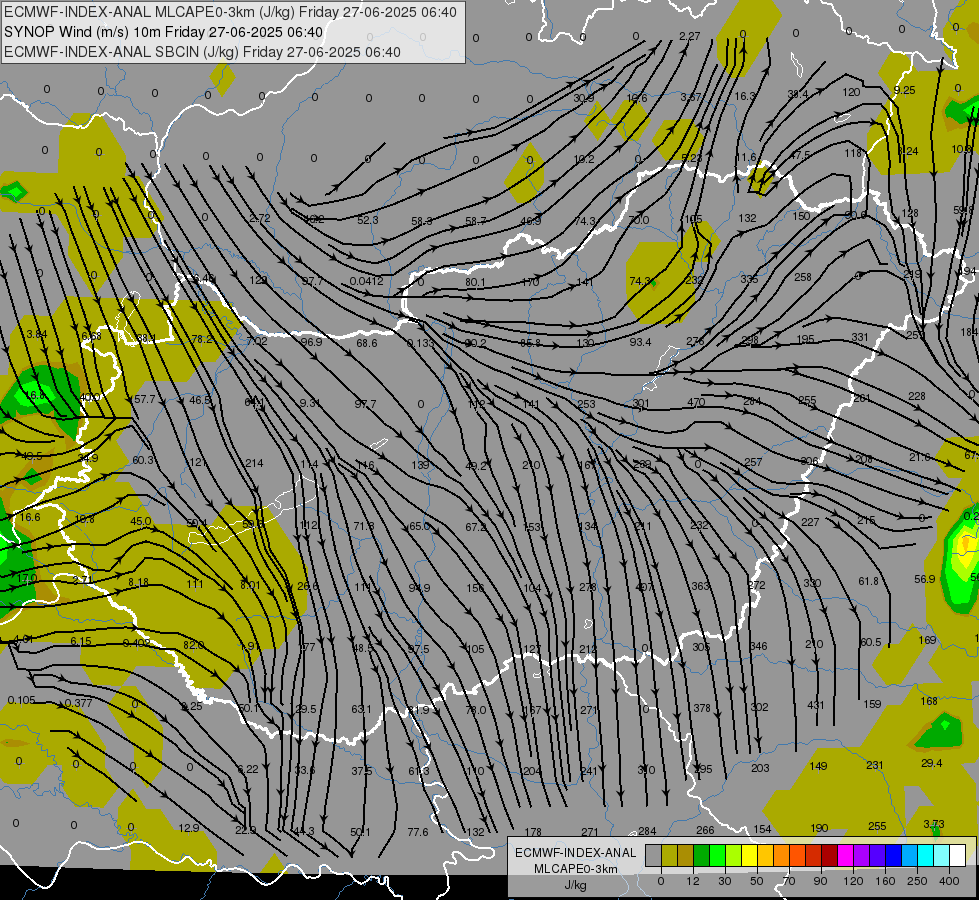Click the map value 17.0
979x900 pixels.
click(27, 578)
